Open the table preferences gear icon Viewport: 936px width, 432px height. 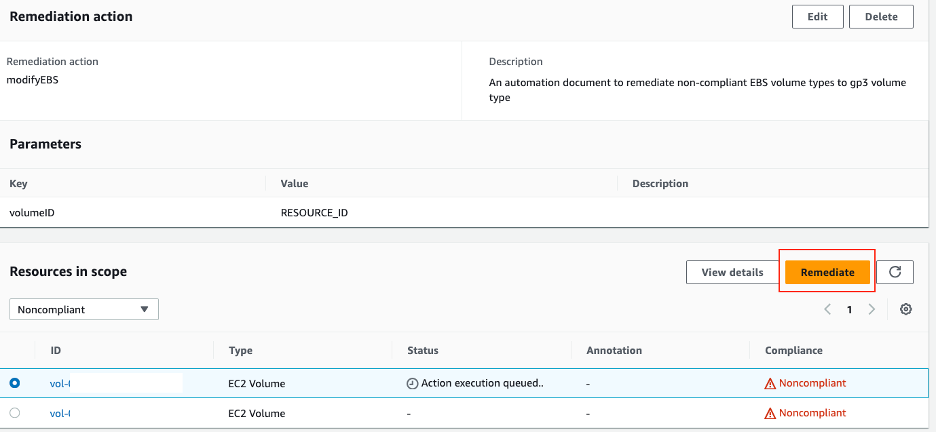tap(906, 309)
